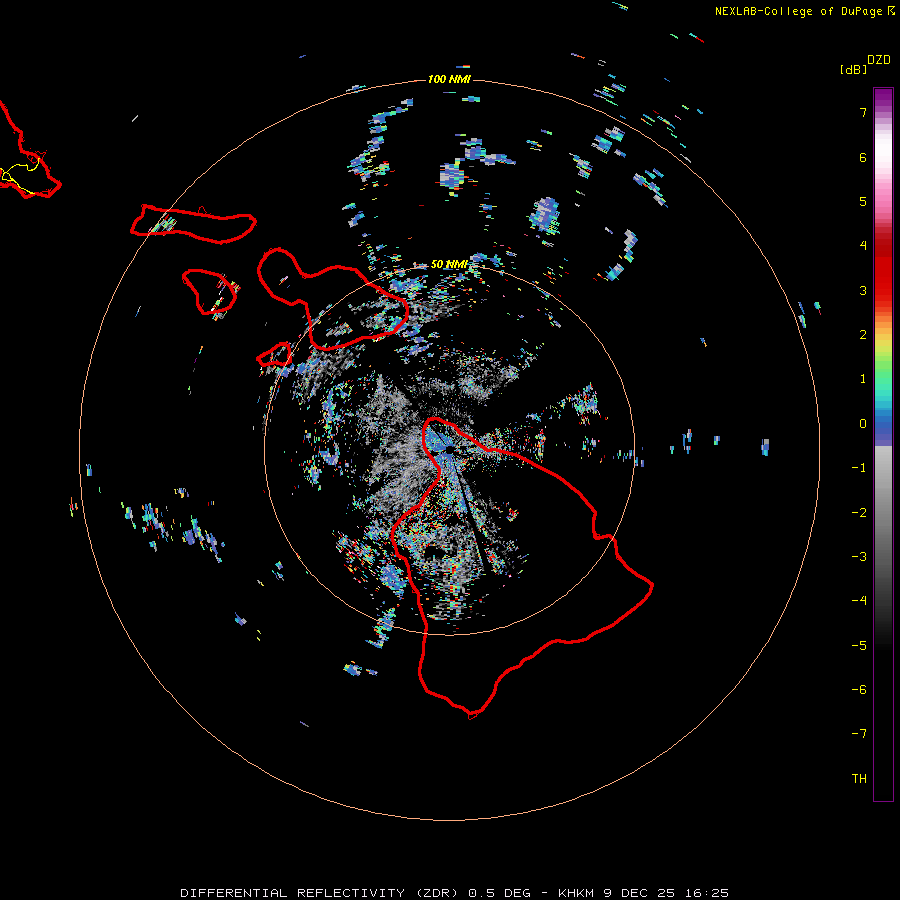Click the 0.5 DEG elevation text
Viewport: 900px width, 900px height.
(x=499, y=893)
